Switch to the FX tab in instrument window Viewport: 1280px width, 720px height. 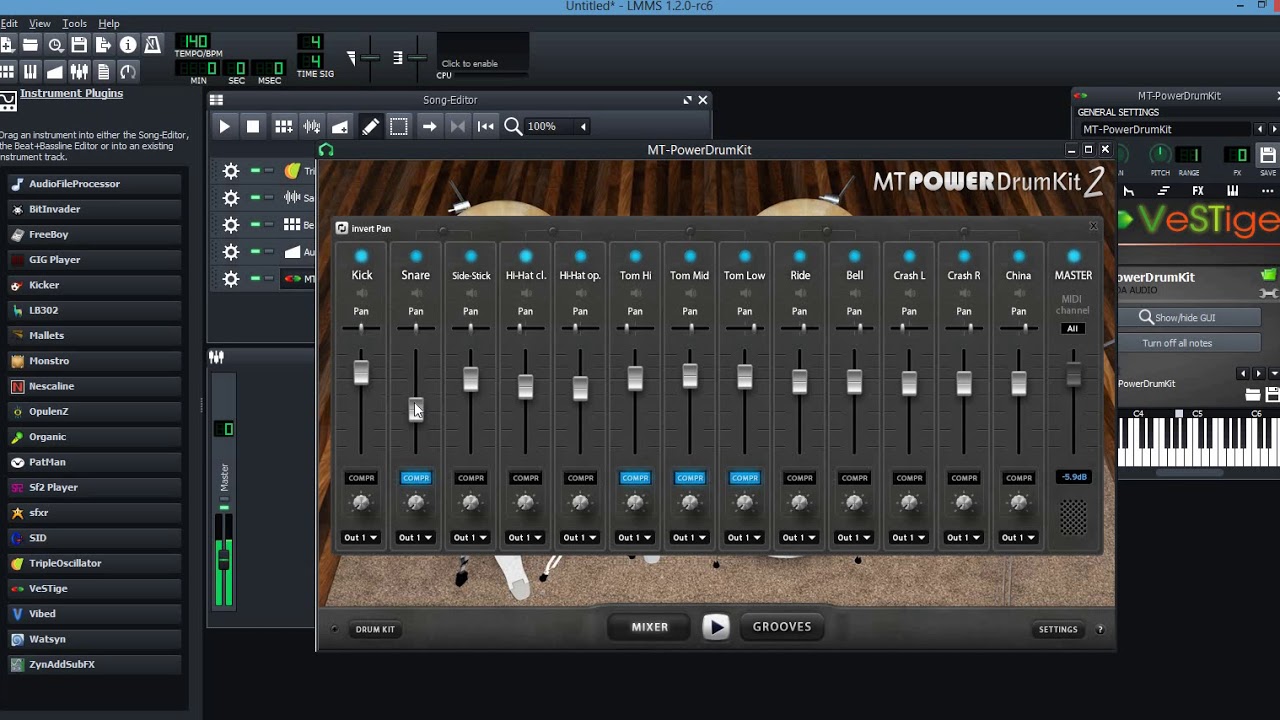click(1198, 191)
